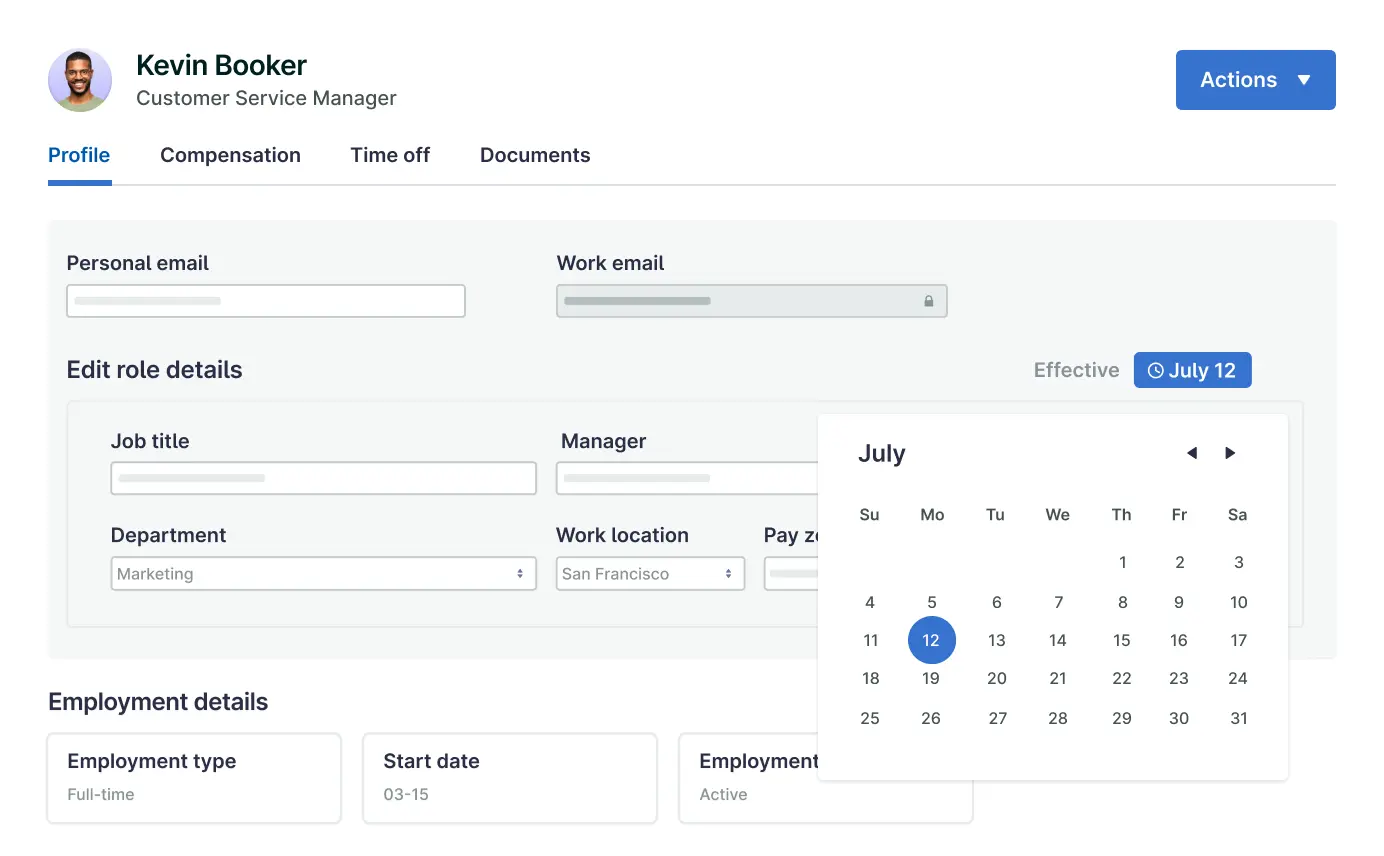The width and height of the screenshot is (1384, 856).
Task: Select the Profile tab
Action: click(79, 155)
